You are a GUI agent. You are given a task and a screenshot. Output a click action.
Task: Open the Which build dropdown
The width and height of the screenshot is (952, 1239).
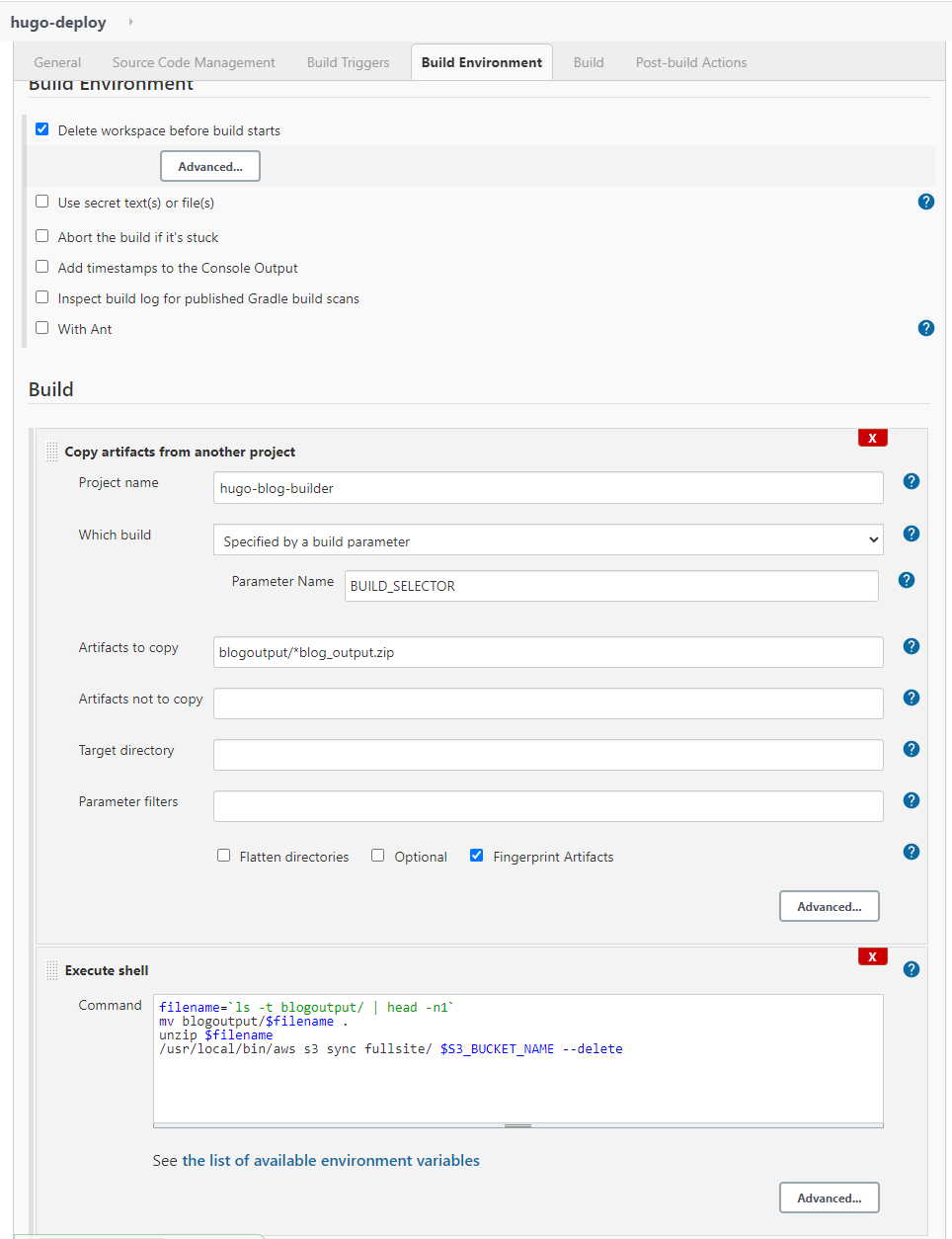pos(548,540)
